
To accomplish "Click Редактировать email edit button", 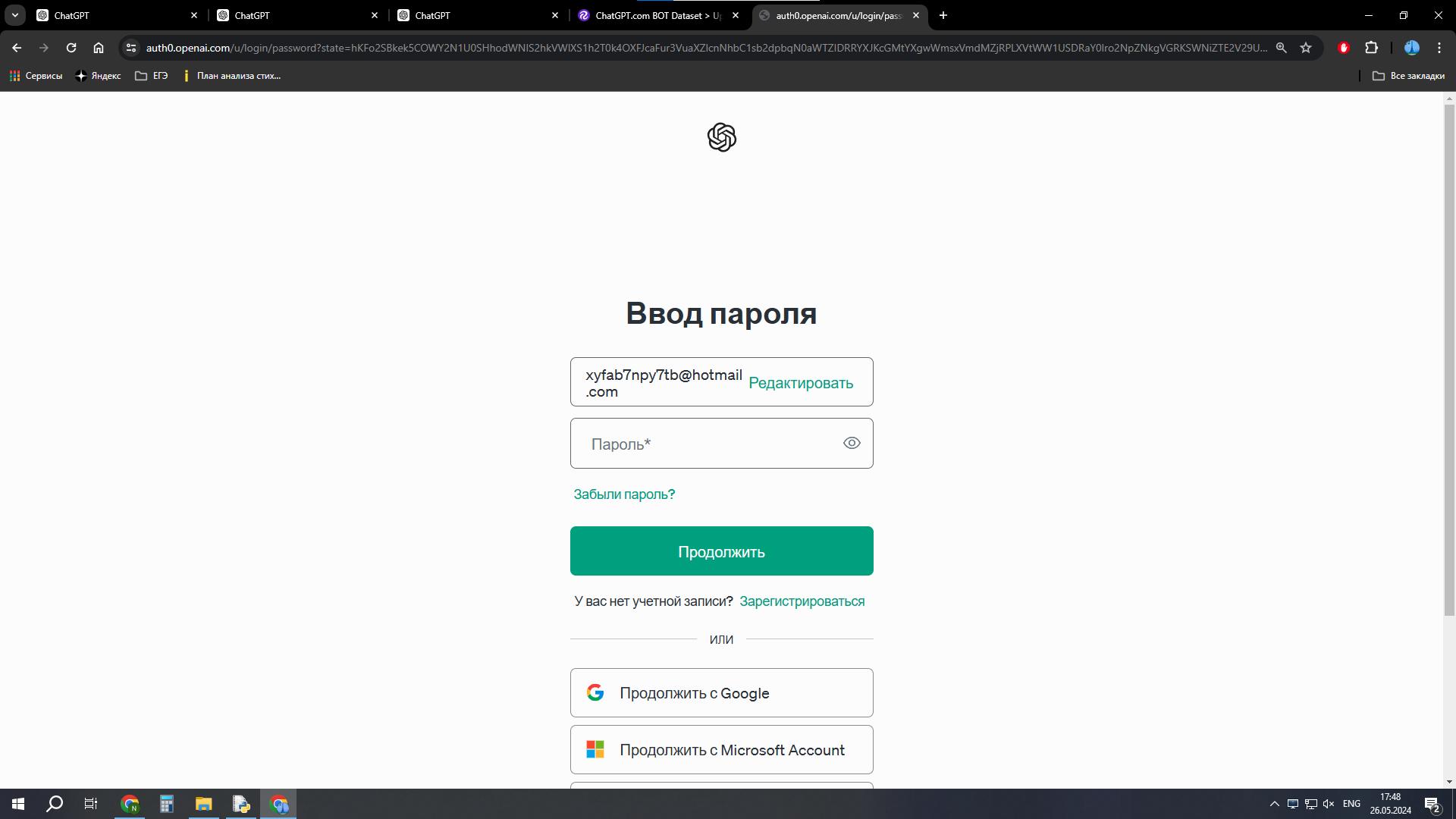I will tap(801, 382).
